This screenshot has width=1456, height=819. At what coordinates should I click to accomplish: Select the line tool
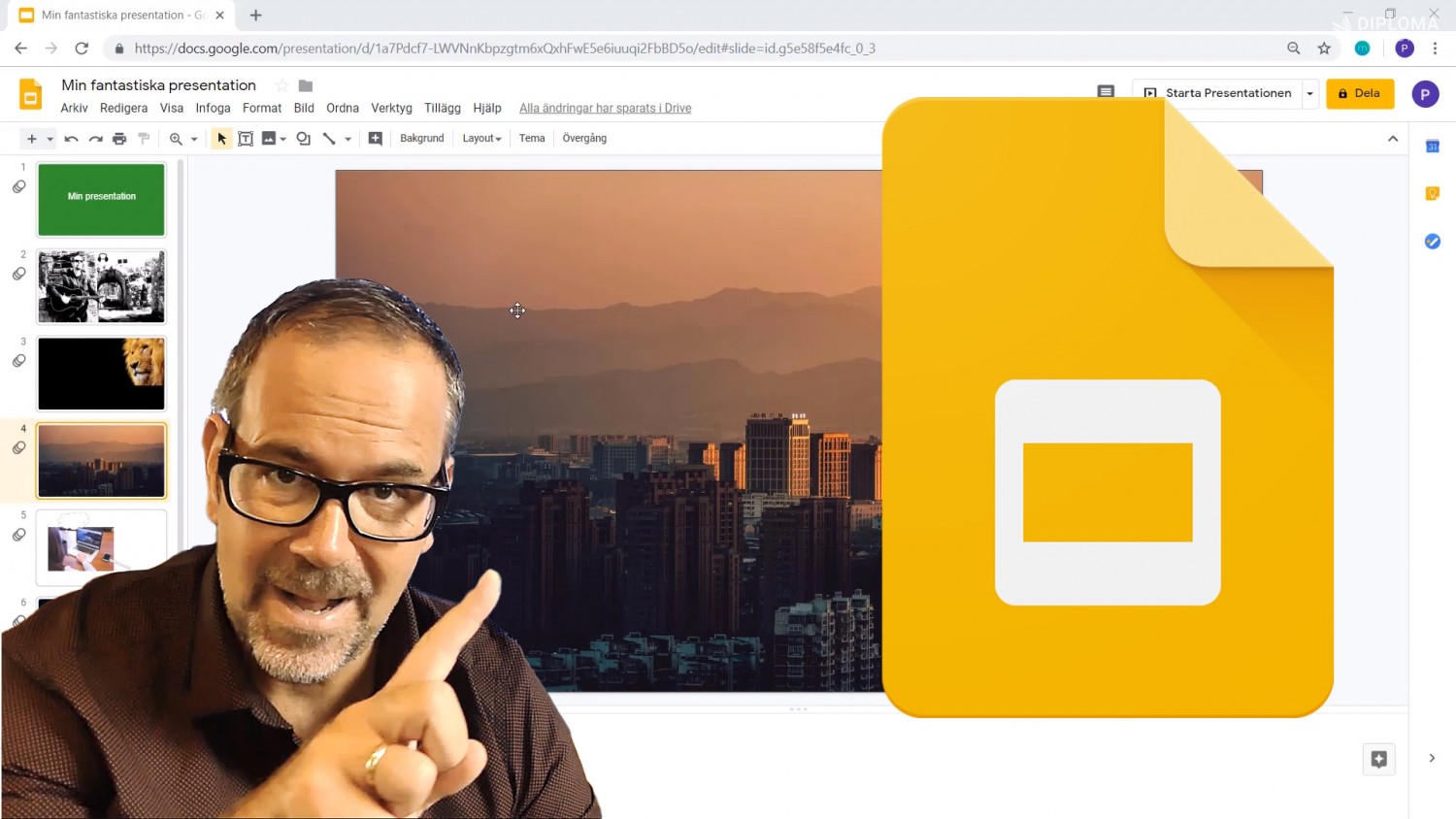329,139
